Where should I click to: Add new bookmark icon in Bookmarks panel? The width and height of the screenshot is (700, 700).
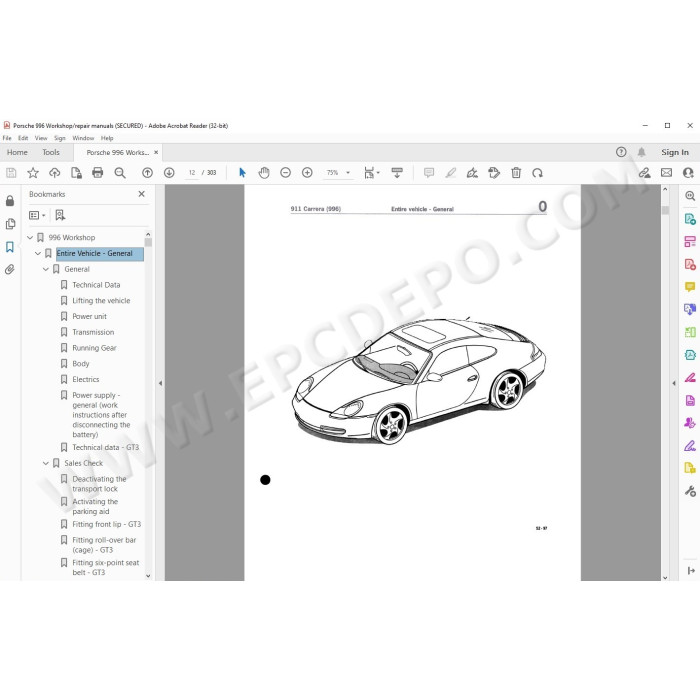[x=60, y=215]
